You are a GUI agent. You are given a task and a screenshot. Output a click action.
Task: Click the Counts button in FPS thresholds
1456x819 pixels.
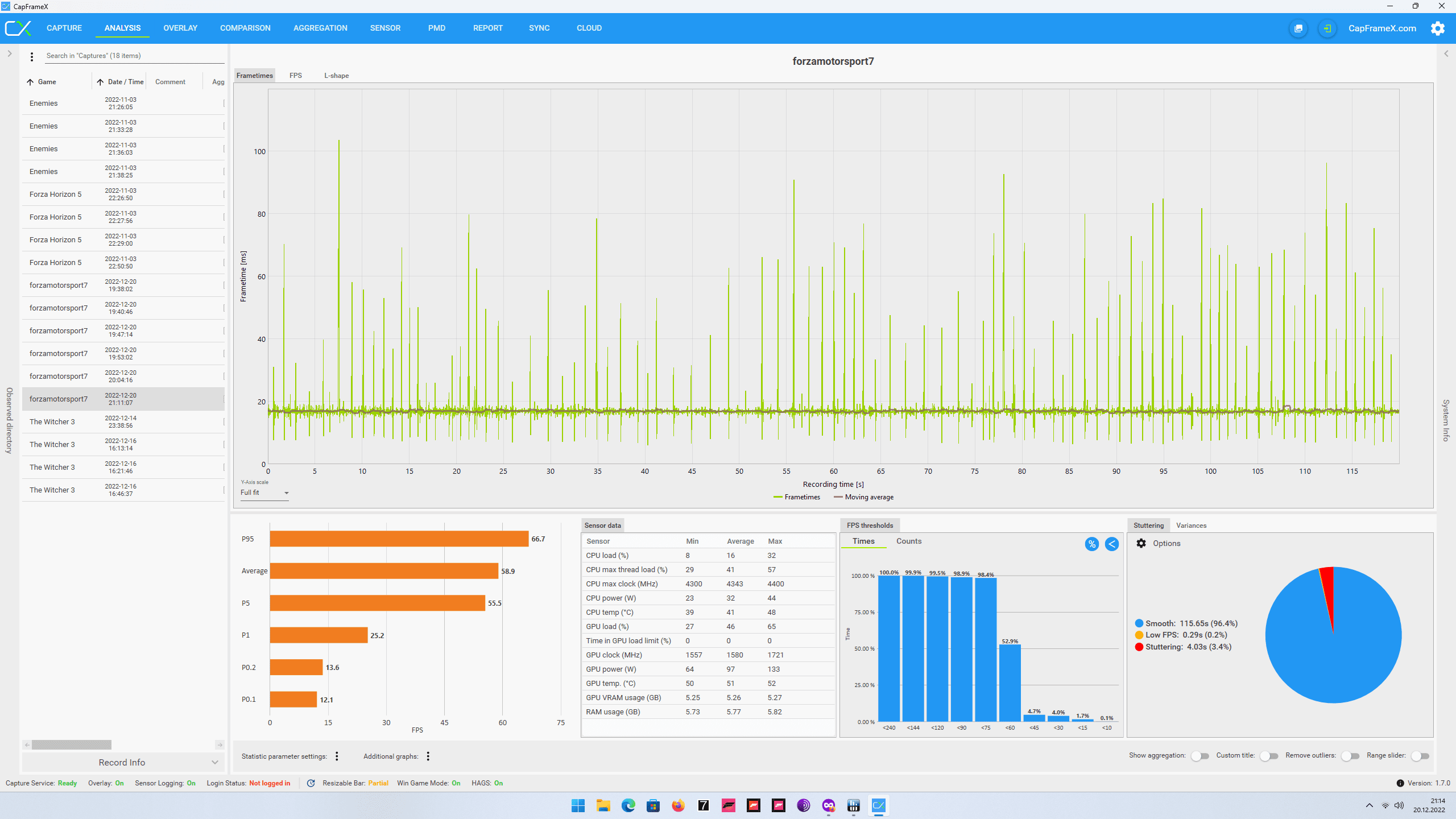click(906, 541)
